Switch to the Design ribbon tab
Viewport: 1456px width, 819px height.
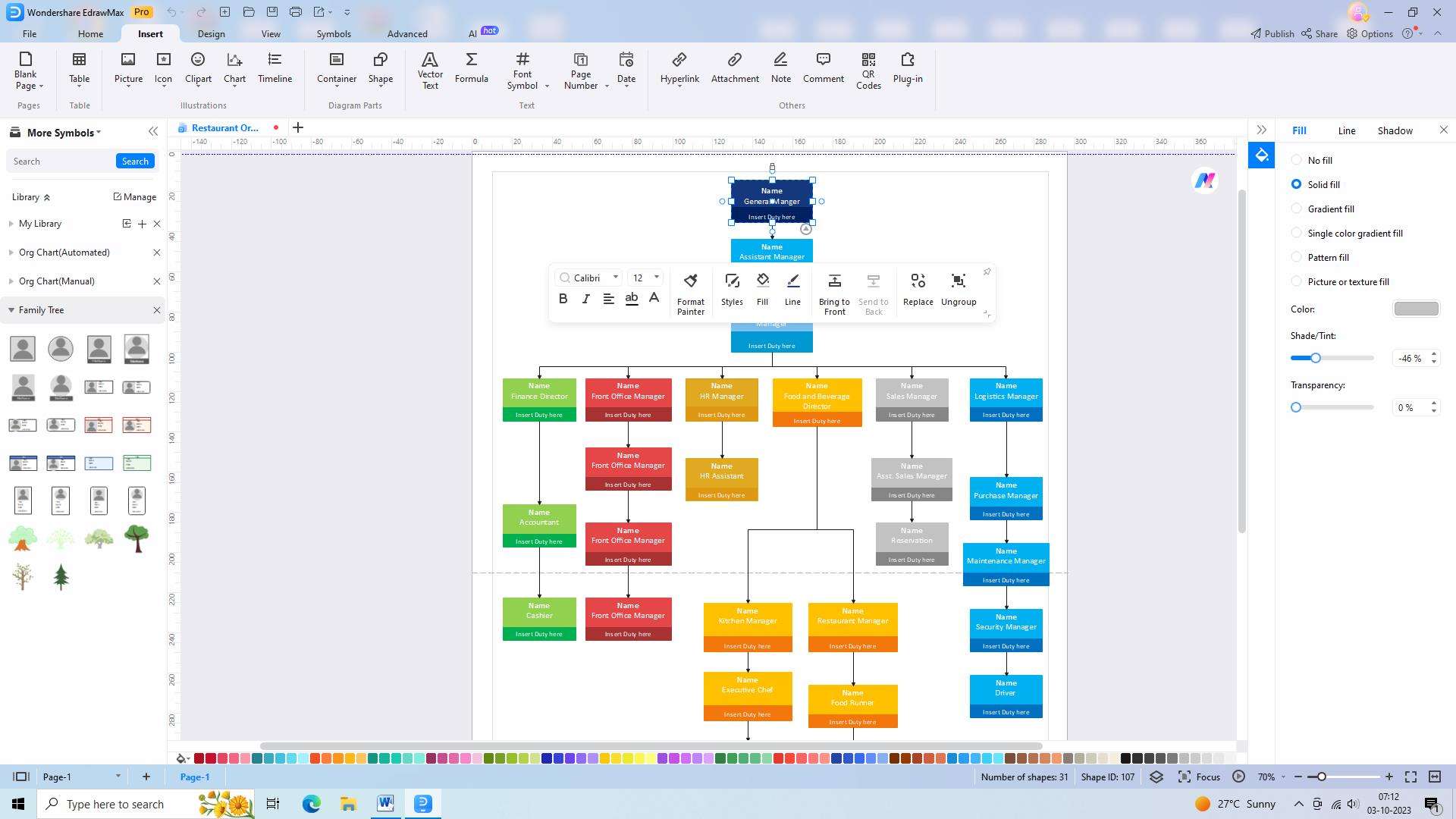click(211, 33)
